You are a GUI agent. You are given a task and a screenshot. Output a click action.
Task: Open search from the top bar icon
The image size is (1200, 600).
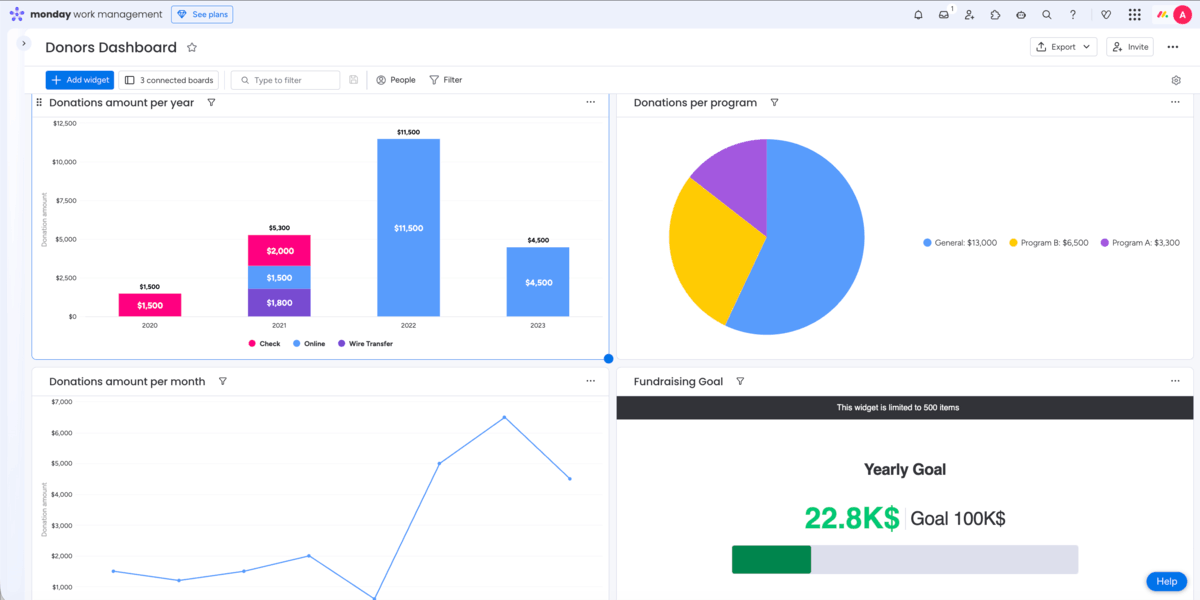point(1046,14)
